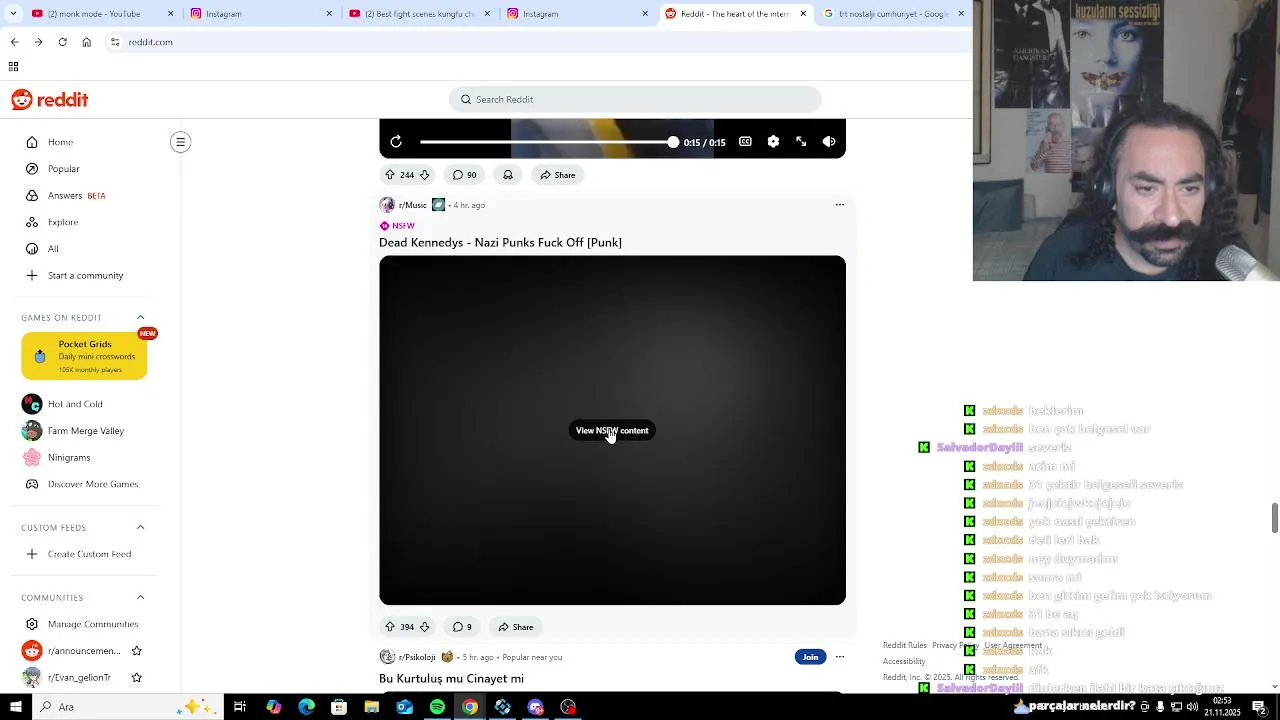Viewport: 1280px width, 720px height.
Task: Open the browser apps grid
Action: pos(13,67)
